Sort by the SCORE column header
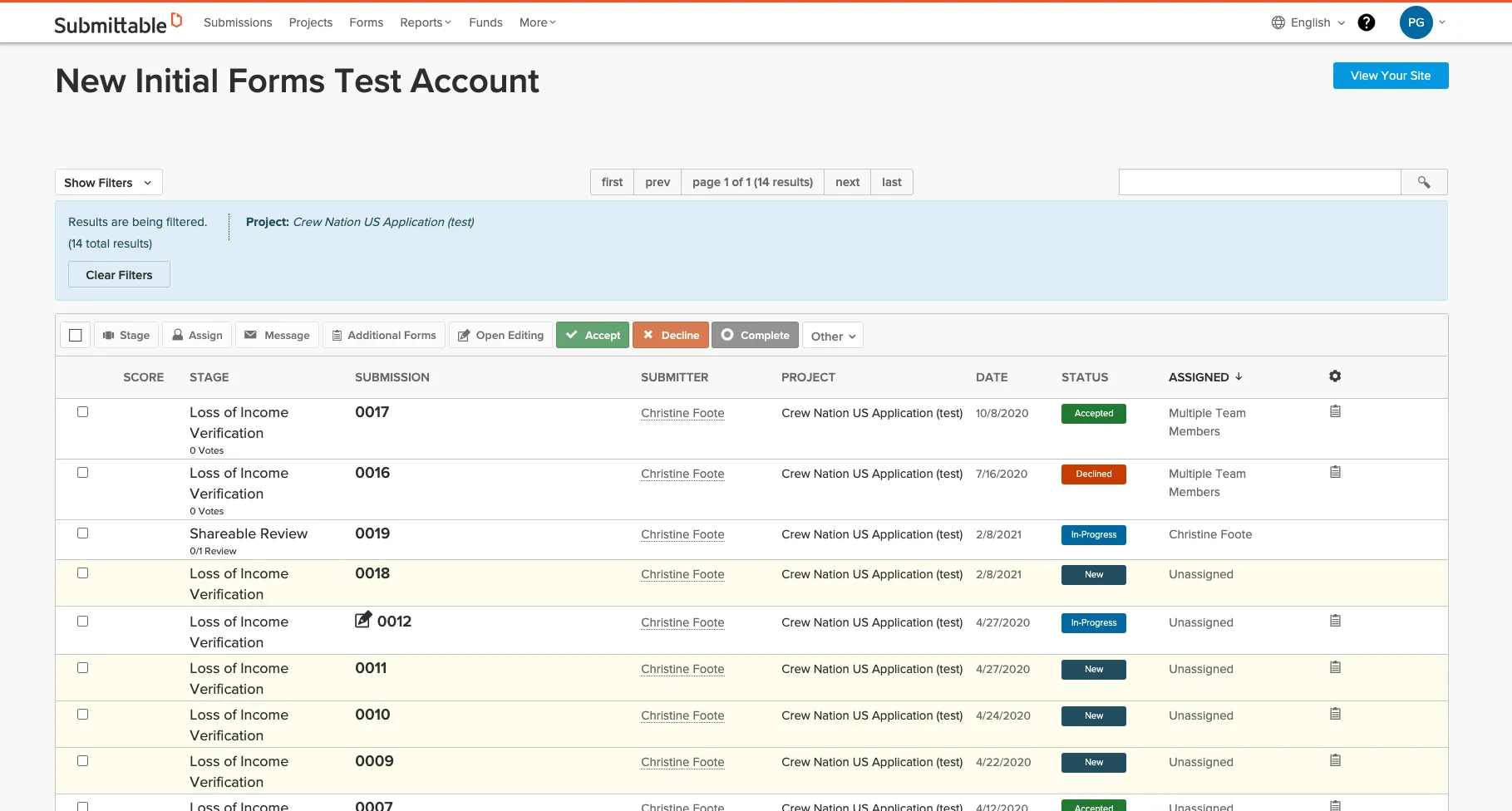Image resolution: width=1512 pixels, height=811 pixels. pos(144,377)
